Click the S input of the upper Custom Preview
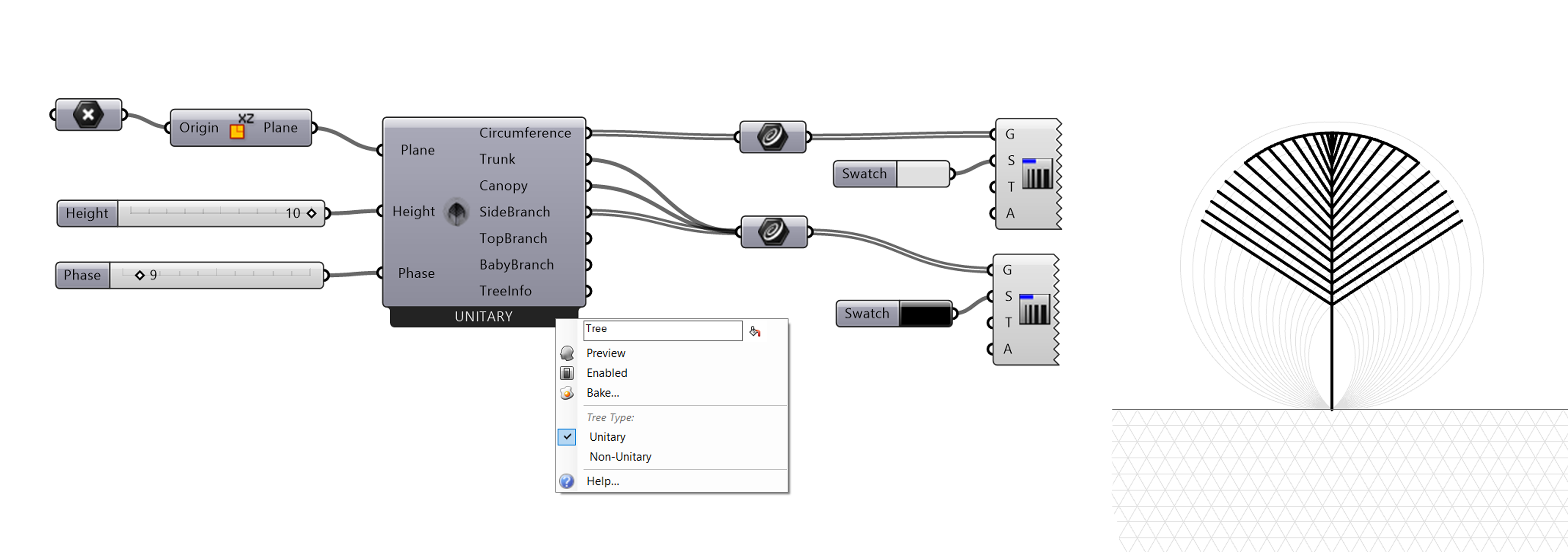Viewport: 1568px width, 552px height. click(x=1011, y=161)
